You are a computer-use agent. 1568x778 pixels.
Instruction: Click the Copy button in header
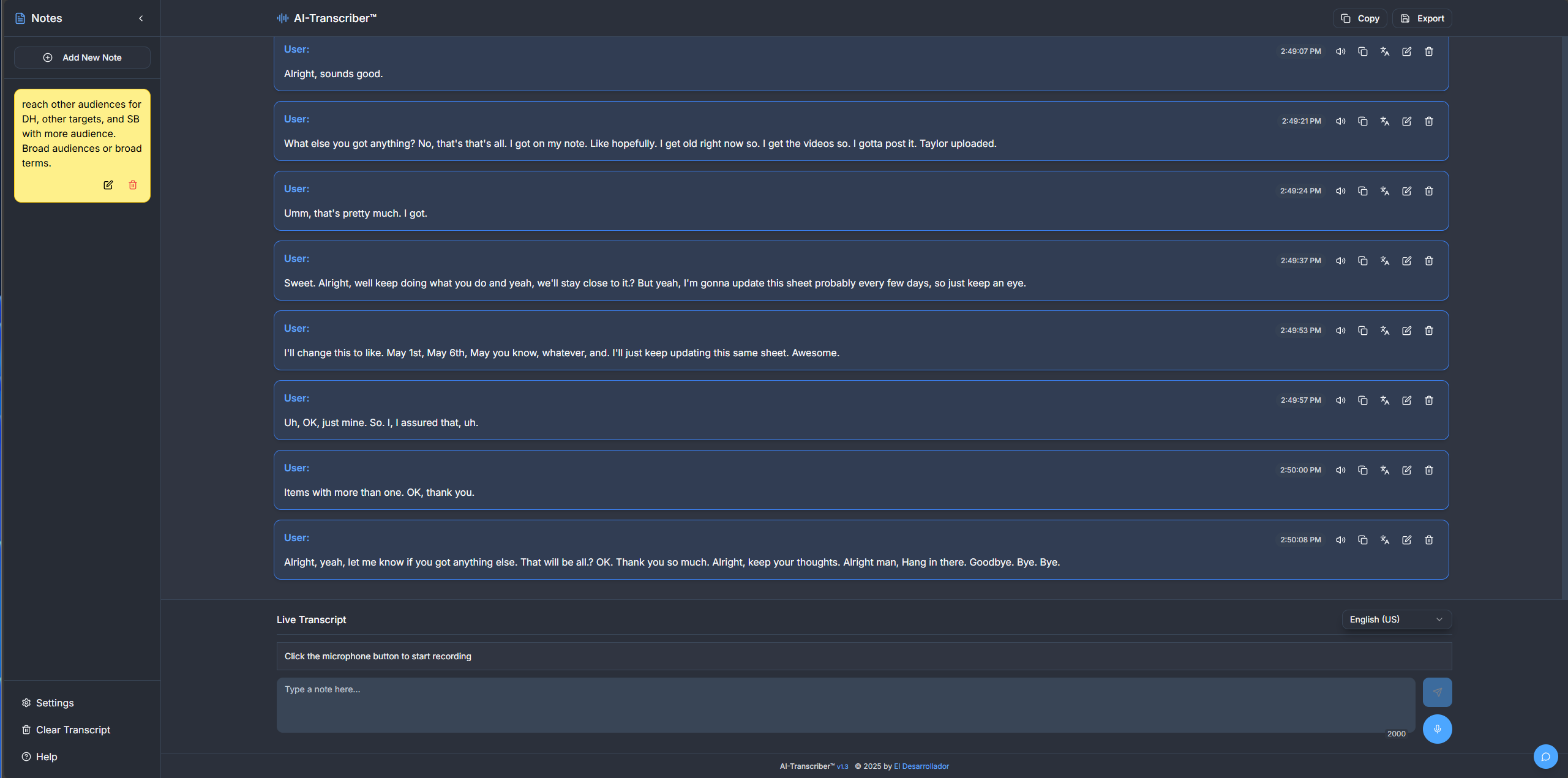click(x=1359, y=18)
